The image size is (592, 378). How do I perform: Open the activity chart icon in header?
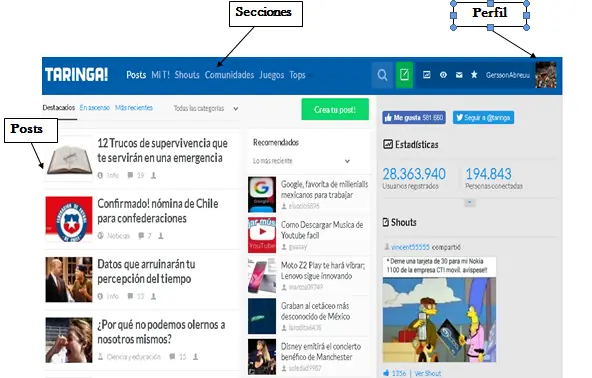[427, 75]
